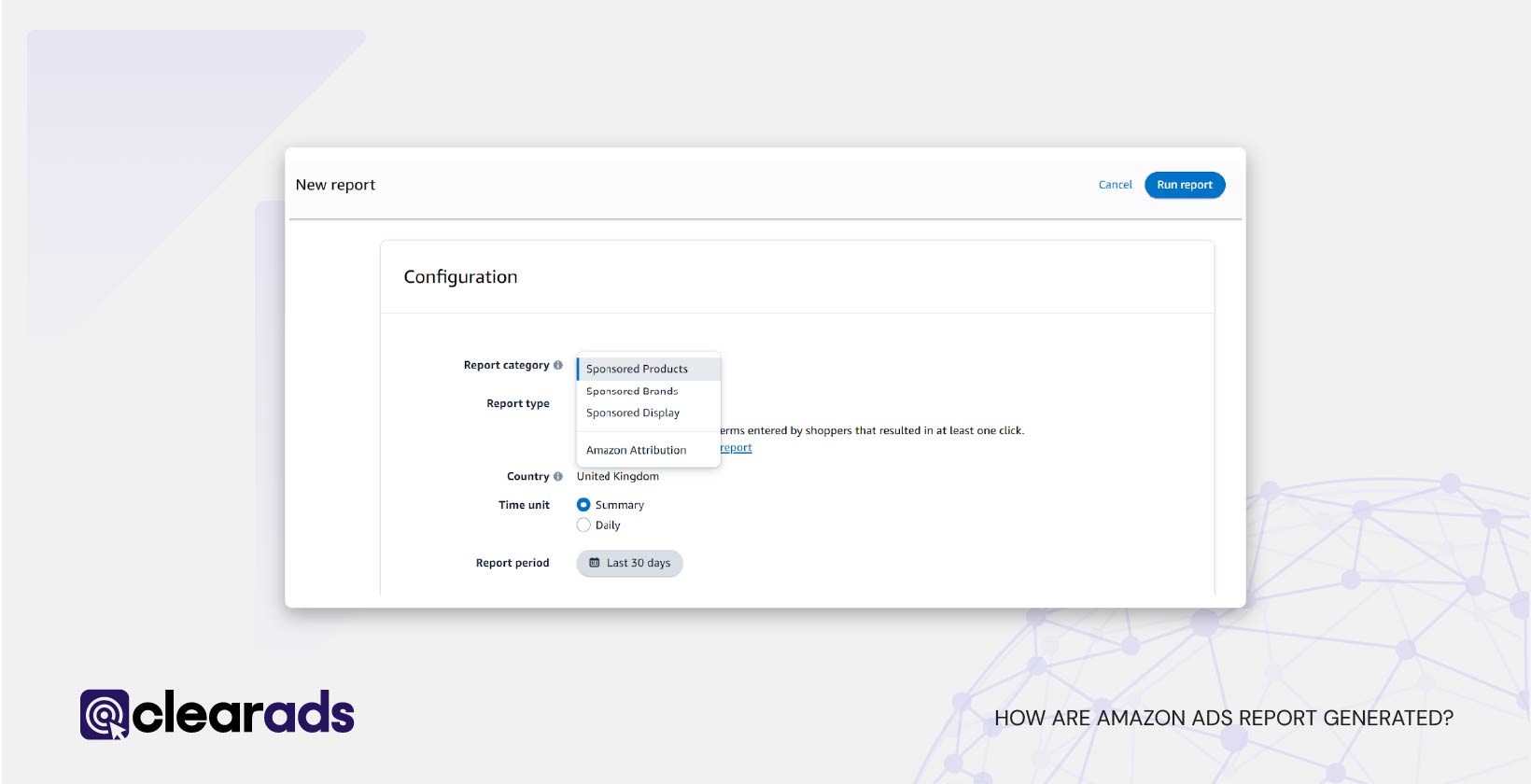Click the Report type label
Viewport: 1531px width, 784px height.
pyautogui.click(x=518, y=403)
